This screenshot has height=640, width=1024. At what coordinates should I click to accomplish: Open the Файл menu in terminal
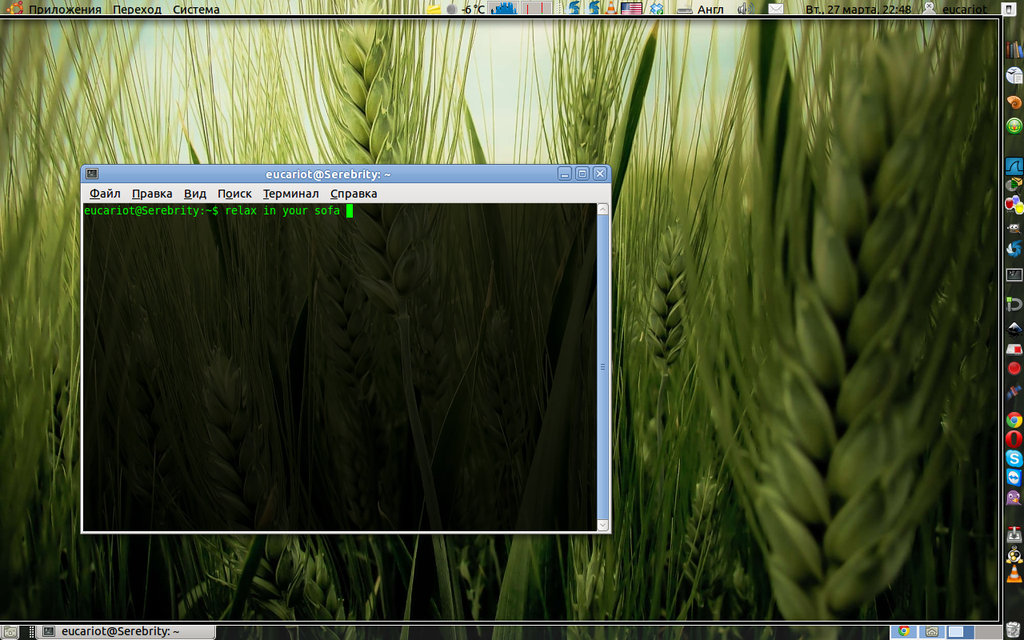tap(104, 193)
